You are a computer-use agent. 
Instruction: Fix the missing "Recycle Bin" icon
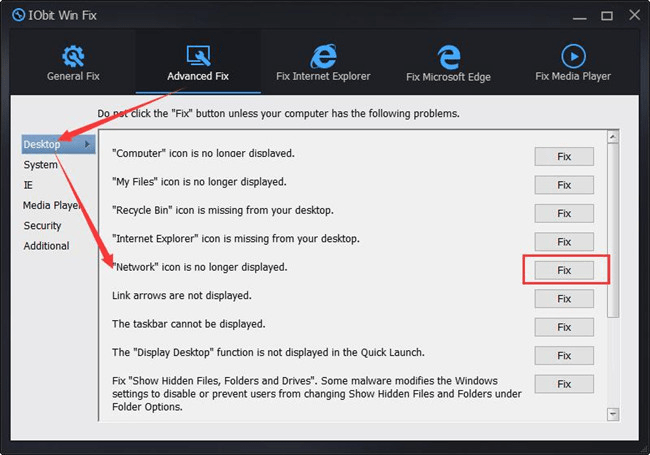pos(564,213)
